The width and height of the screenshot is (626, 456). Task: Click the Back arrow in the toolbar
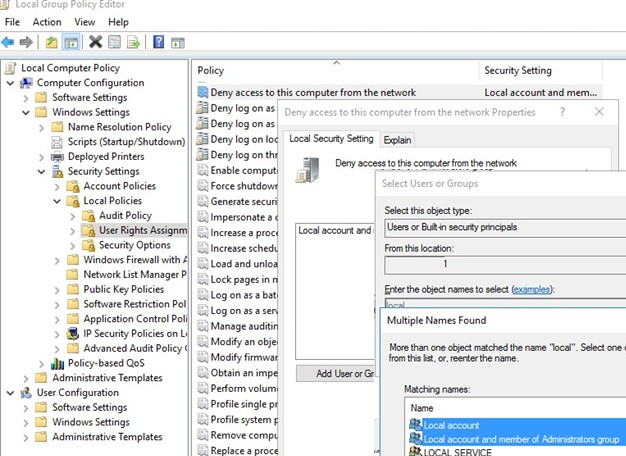coord(9,42)
